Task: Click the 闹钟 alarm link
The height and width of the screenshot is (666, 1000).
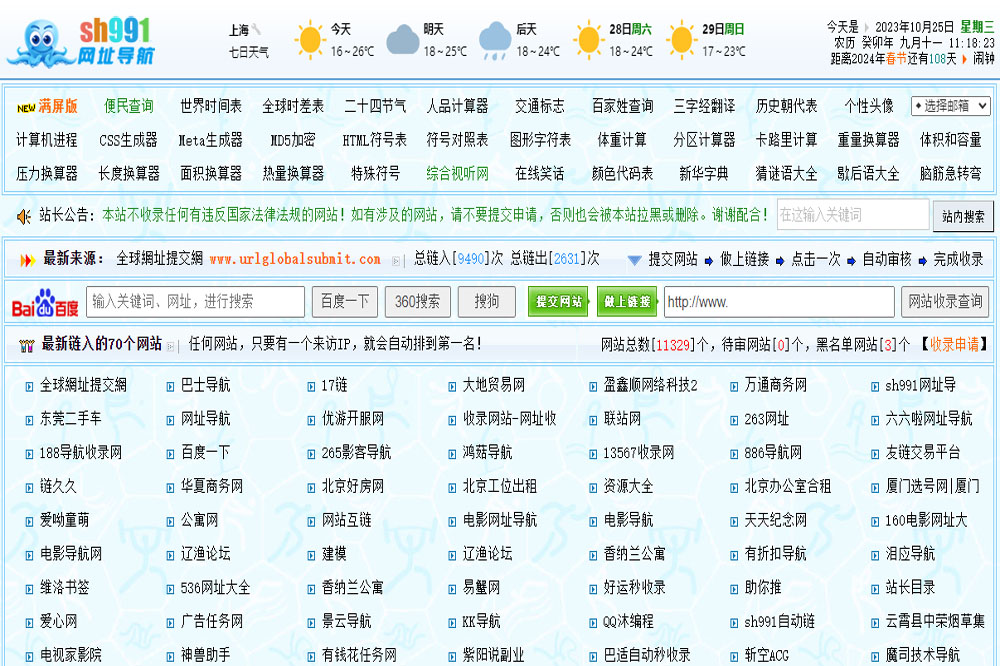Action: pyautogui.click(x=984, y=59)
